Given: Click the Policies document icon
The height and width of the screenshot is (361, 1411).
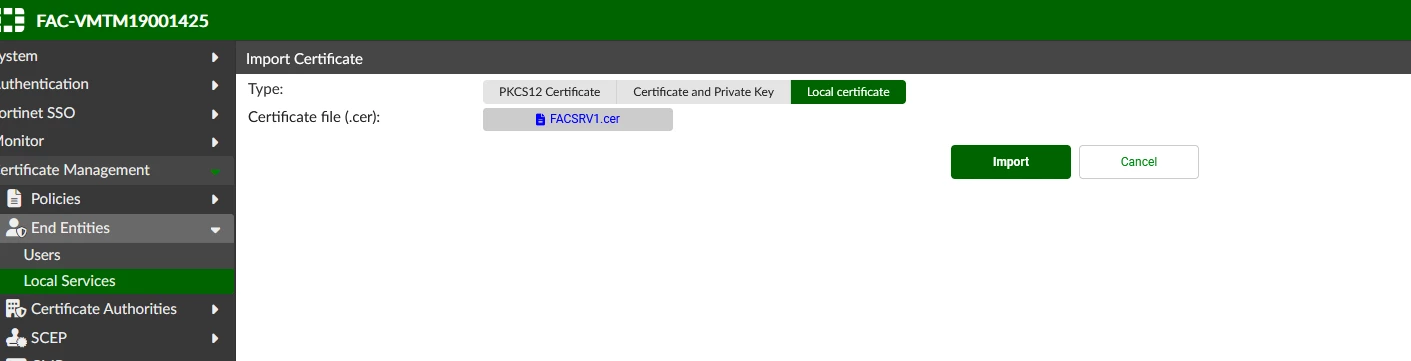Looking at the screenshot, I should (x=14, y=199).
